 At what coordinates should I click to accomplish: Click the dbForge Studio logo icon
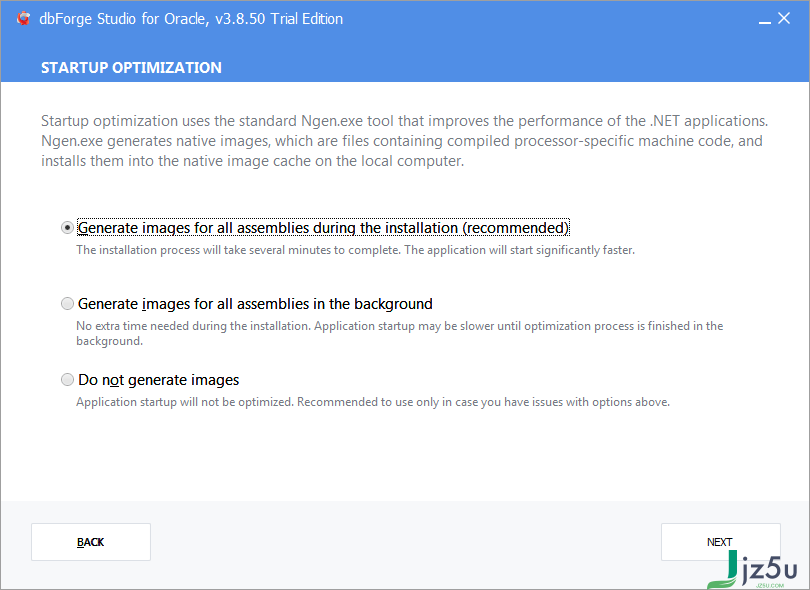coord(23,19)
